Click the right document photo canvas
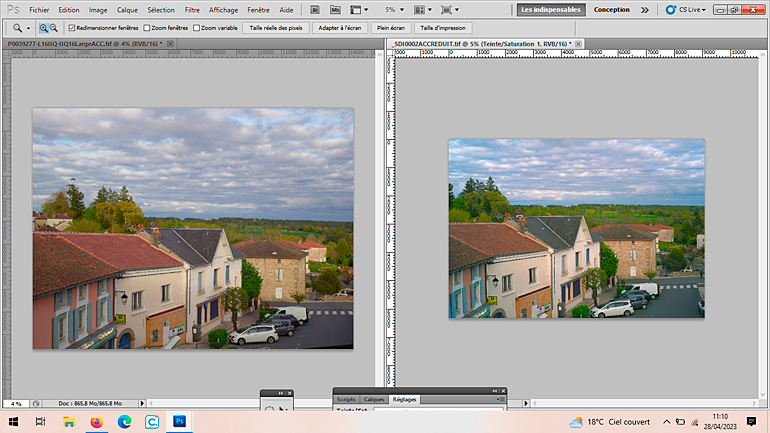Image resolution: width=770 pixels, height=433 pixels. (577, 228)
